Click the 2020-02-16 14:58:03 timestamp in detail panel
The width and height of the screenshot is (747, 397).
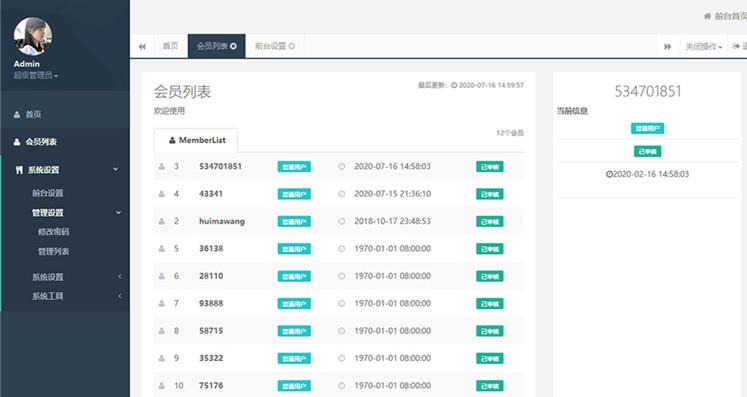[647, 174]
